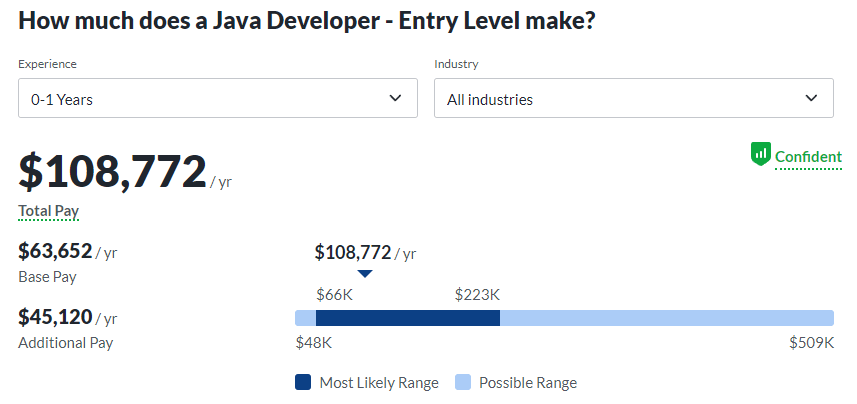This screenshot has height=404, width=857.
Task: Click the $45,120 Additional Pay amount
Action: 55,317
